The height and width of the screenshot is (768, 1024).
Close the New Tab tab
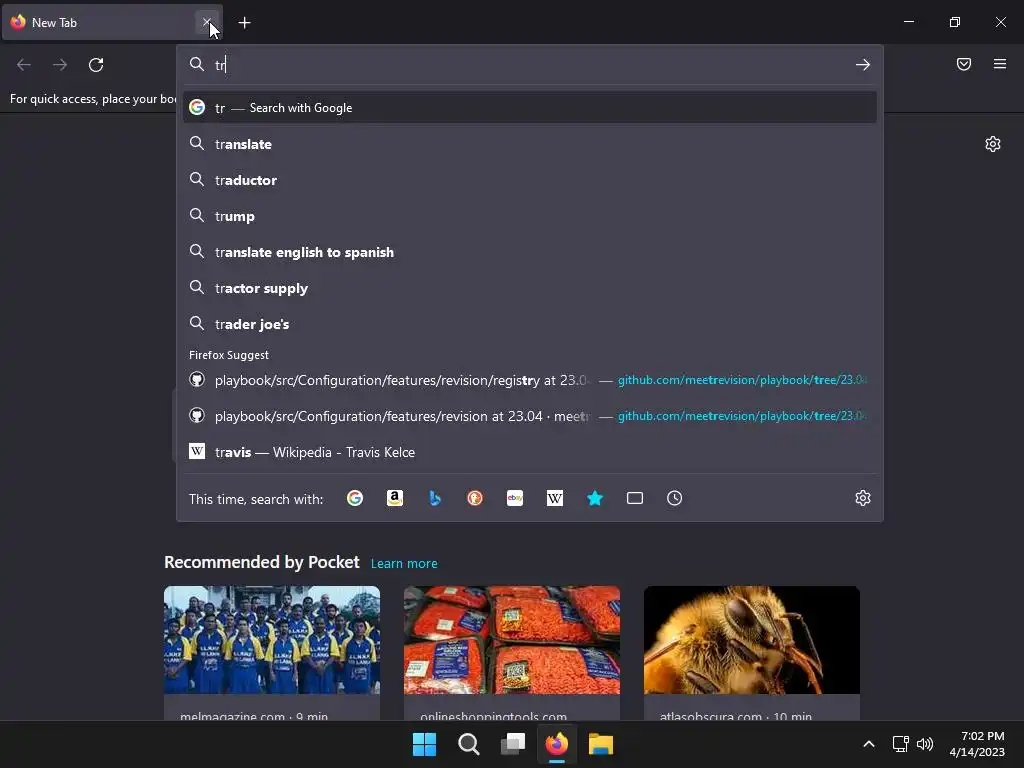(x=207, y=22)
